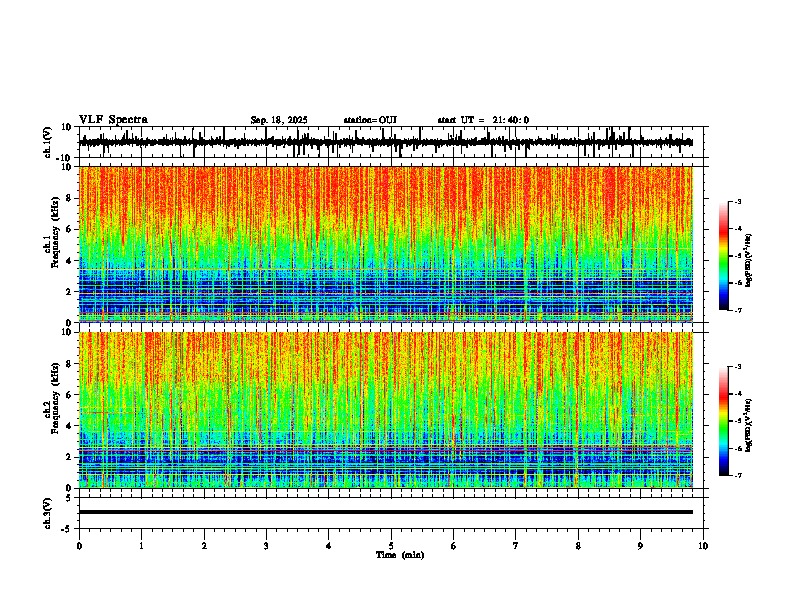Screen dimensions: 792x612
Task: Click time axis tick label "3"
Action: pos(266,546)
